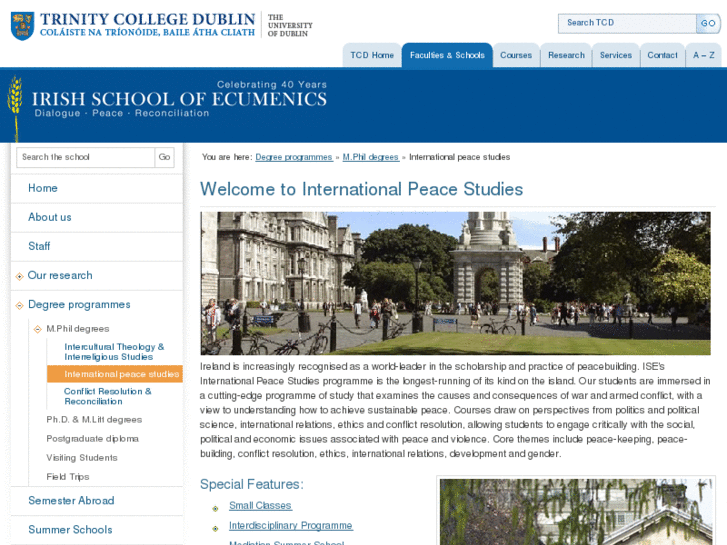
Task: Open the Our research sidebar link
Action: [x=60, y=276]
